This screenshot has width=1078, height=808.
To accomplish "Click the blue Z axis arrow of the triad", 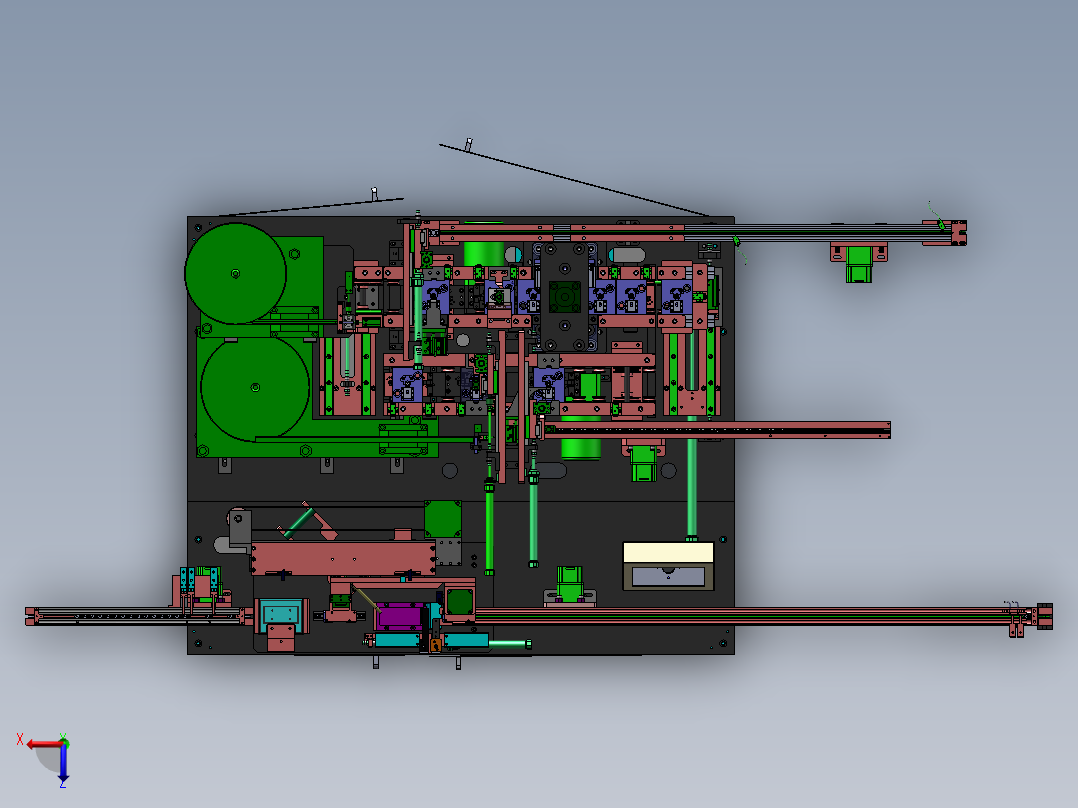I will pyautogui.click(x=63, y=763).
